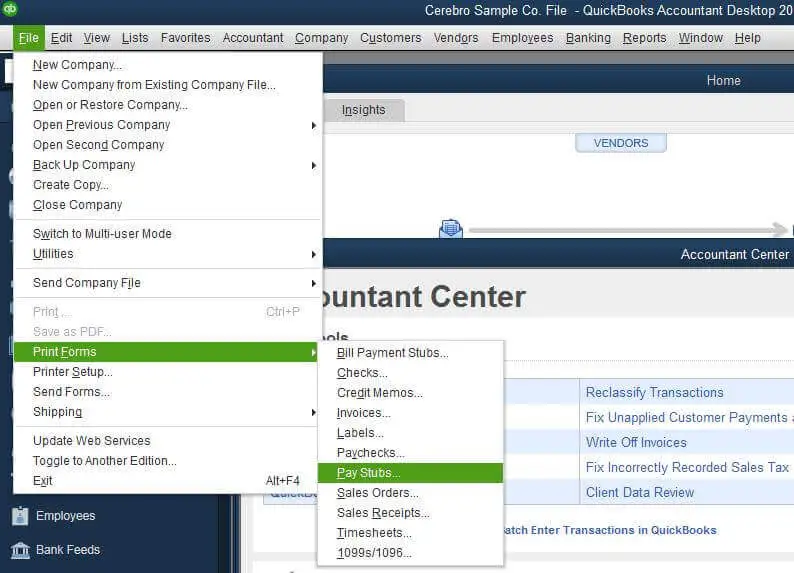794x573 pixels.
Task: Click the Employees icon in left sidebar
Action: (x=20, y=516)
